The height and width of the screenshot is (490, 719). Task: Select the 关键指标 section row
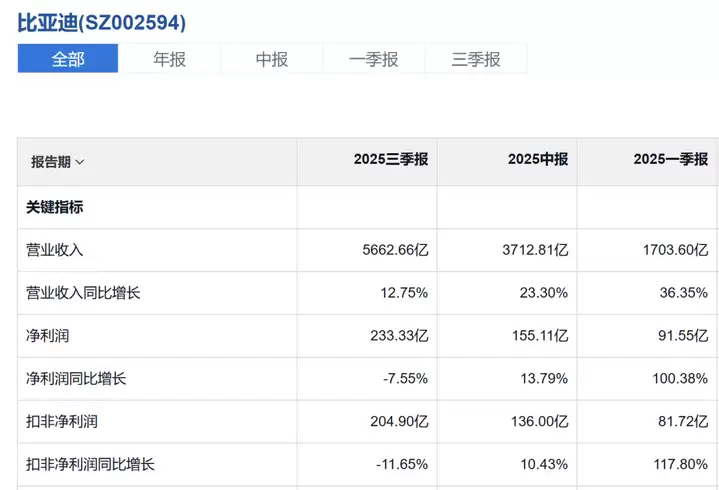55,208
